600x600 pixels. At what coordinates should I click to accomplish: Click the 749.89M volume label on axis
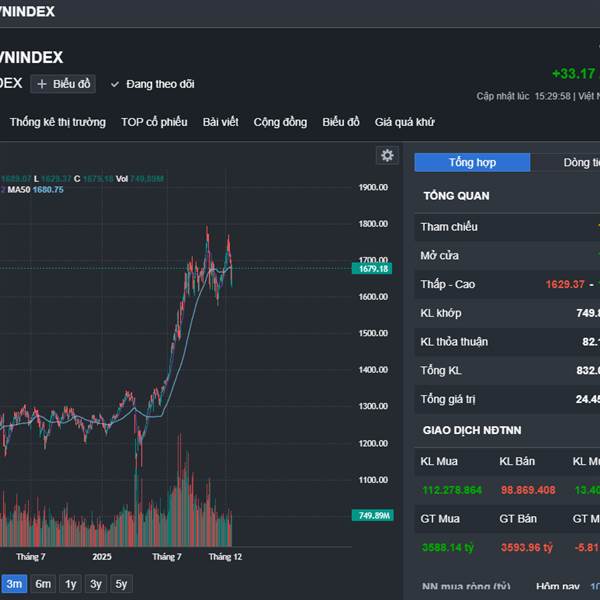tap(371, 515)
